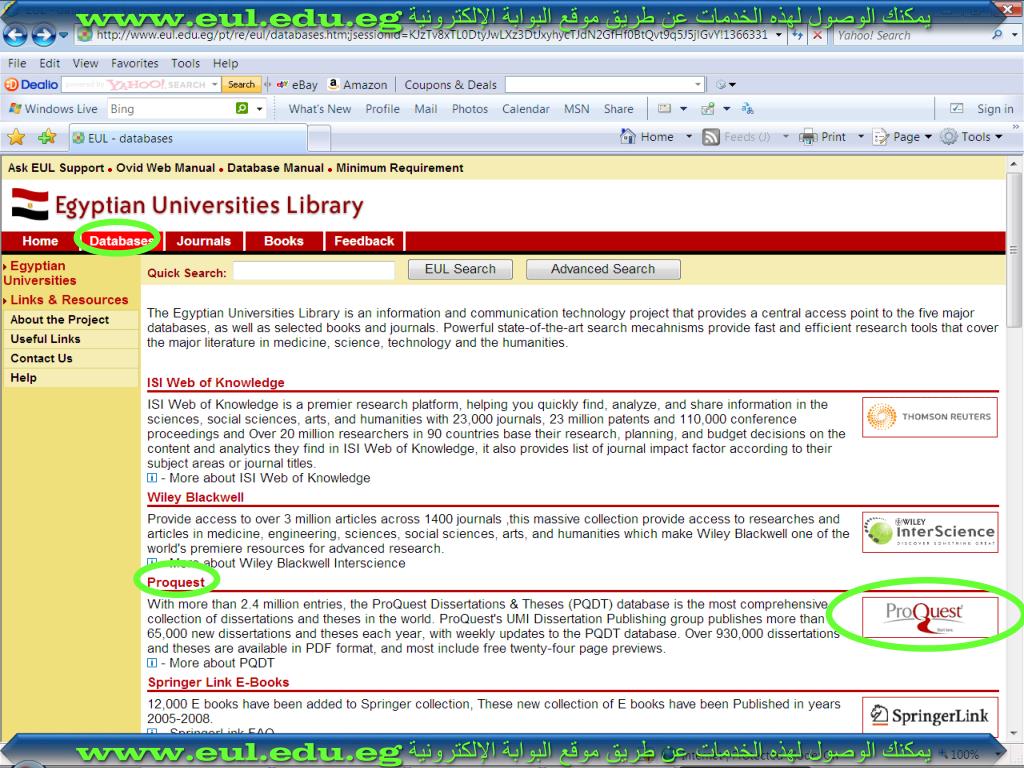This screenshot has height=768, width=1024.
Task: Switch to the Feedback tab
Action: (x=364, y=241)
